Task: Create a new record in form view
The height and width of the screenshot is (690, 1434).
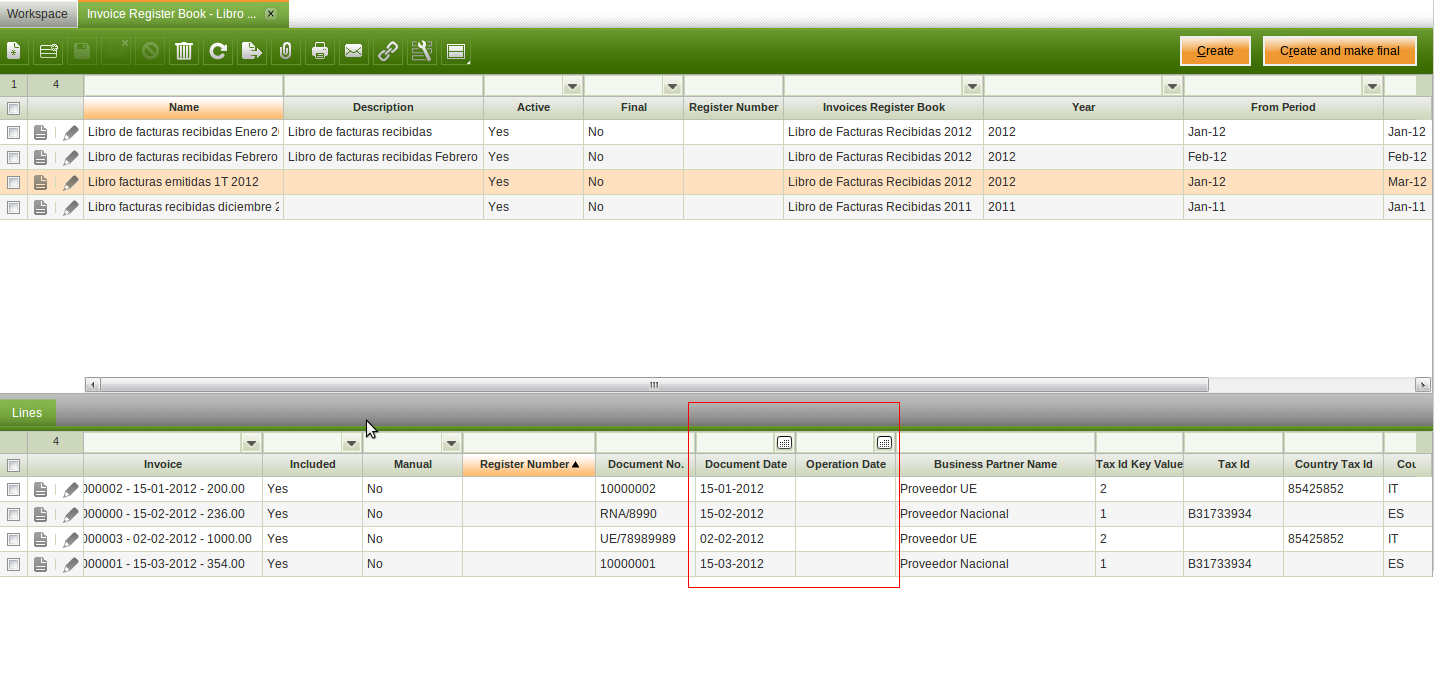Action: click(14, 51)
